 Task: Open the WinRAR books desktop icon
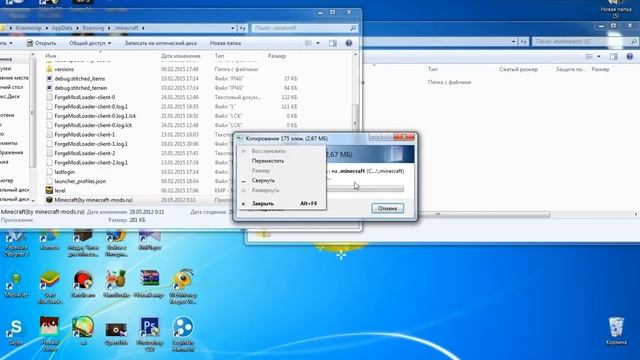(149, 283)
